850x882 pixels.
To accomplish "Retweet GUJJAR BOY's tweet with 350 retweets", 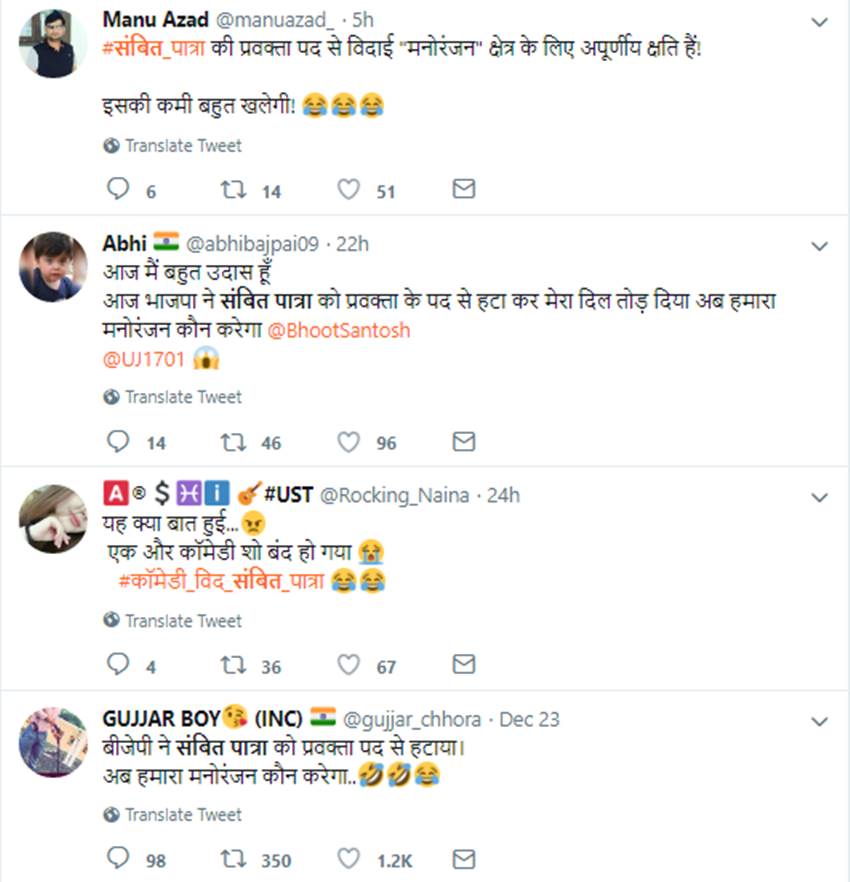I will click(x=231, y=859).
